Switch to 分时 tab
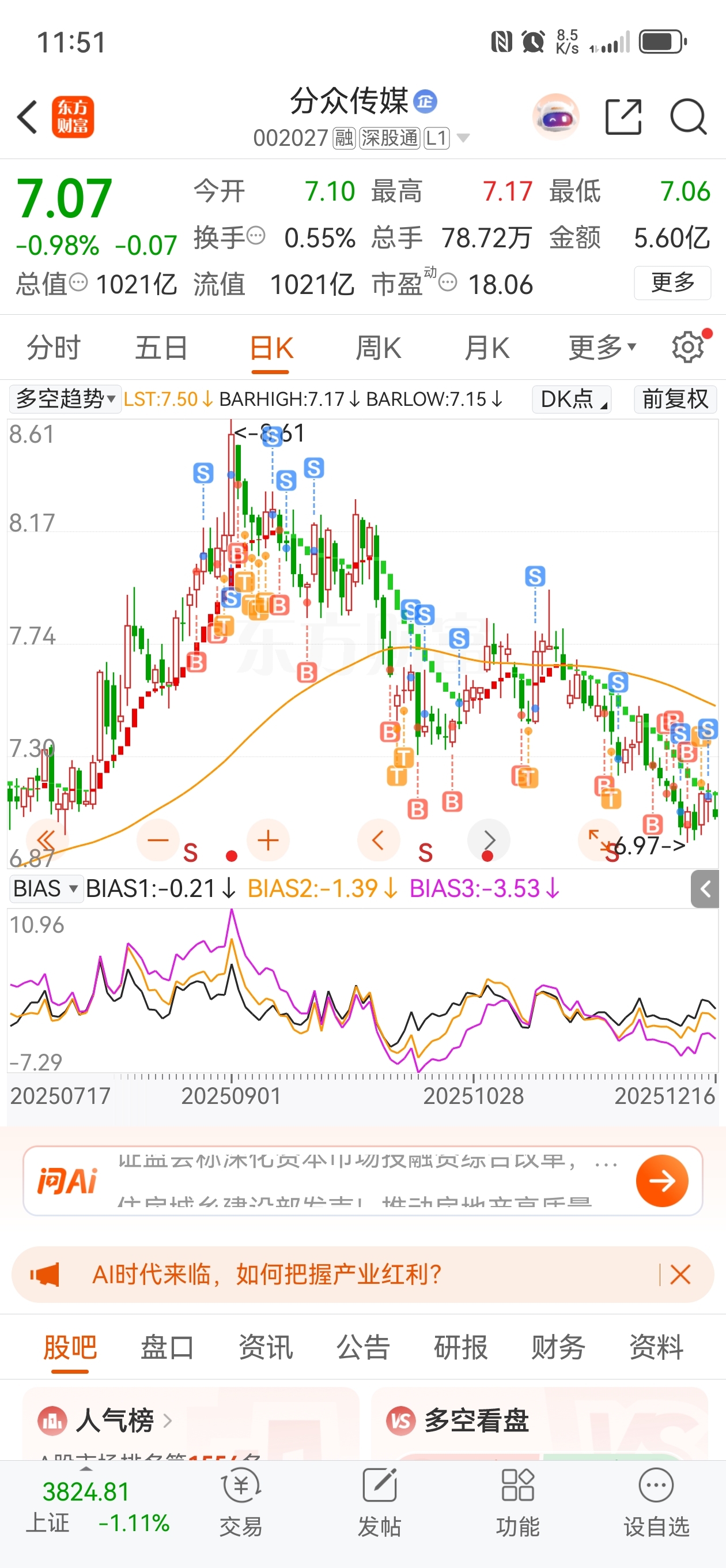Screen dimensions: 726x1568 (x=54, y=348)
